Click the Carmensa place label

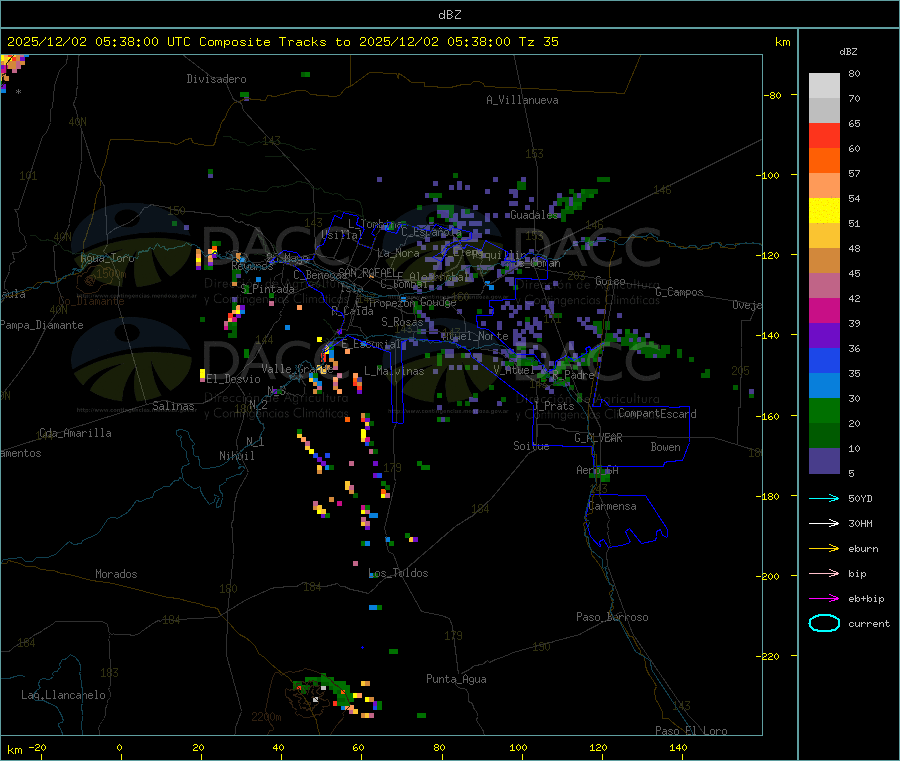tap(612, 507)
